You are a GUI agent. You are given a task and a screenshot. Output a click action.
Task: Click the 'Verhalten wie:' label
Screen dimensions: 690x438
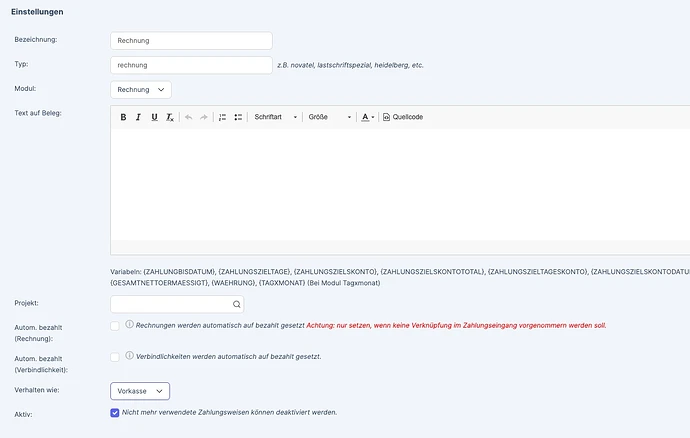pos(37,390)
